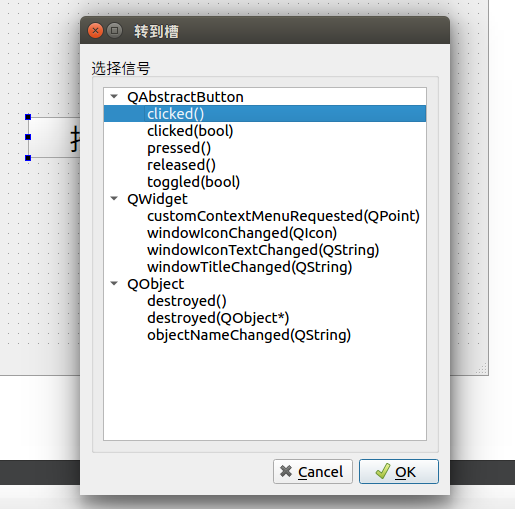Image resolution: width=515 pixels, height=509 pixels.
Task: Select windowIconChanged(QIcon) signal
Action: click(x=242, y=233)
